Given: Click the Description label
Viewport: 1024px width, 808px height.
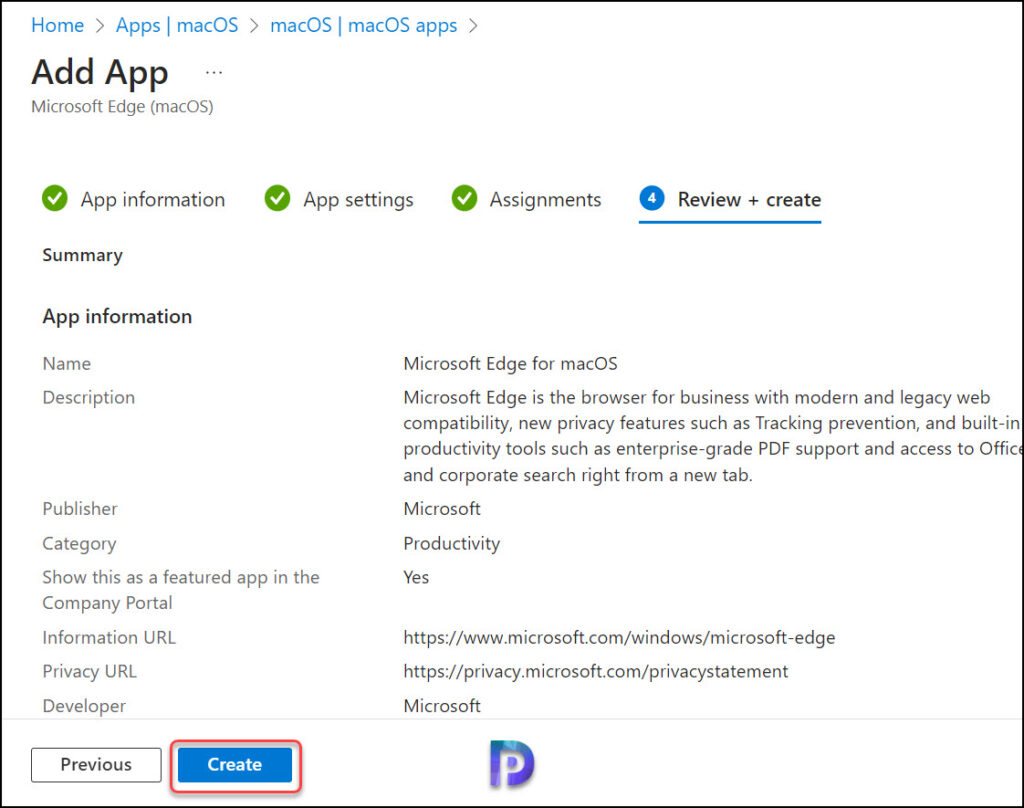Looking at the screenshot, I should (x=89, y=398).
